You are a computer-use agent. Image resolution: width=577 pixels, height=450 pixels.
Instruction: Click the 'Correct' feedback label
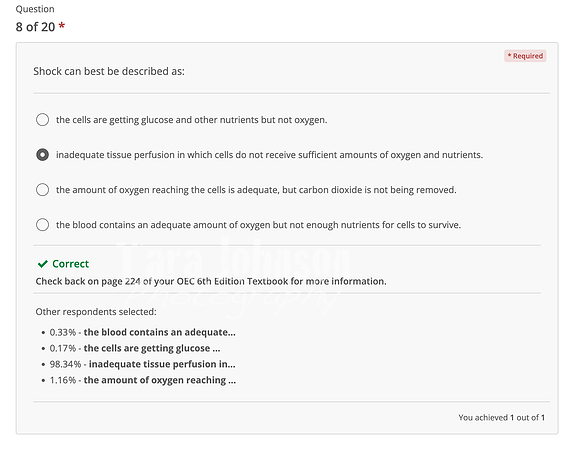[71, 264]
